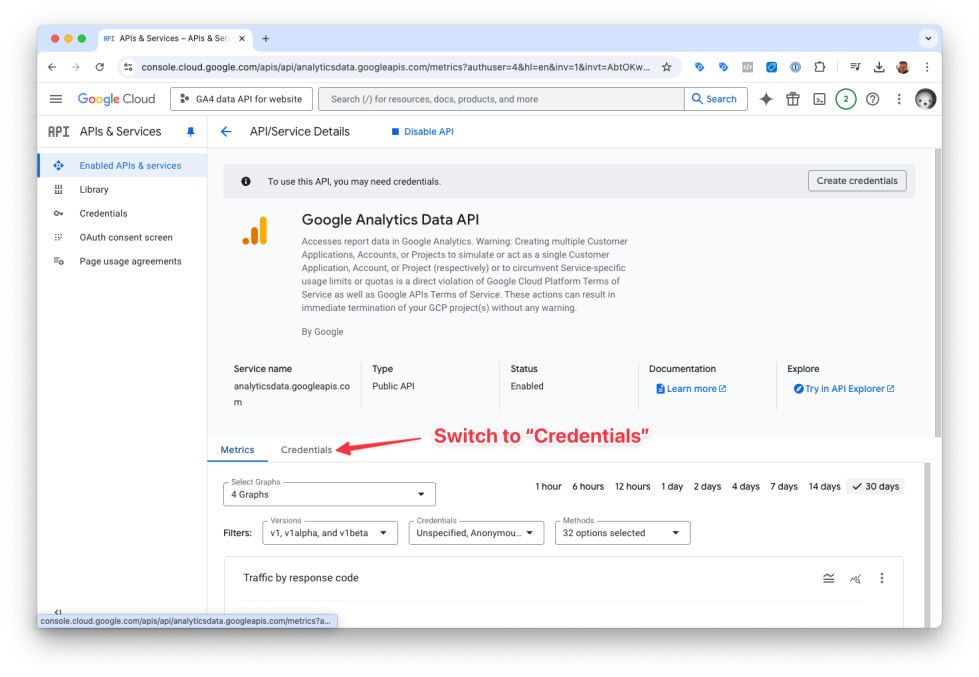The height and width of the screenshot is (677, 979).
Task: Open Chrome three-dot menu
Action: 927,67
